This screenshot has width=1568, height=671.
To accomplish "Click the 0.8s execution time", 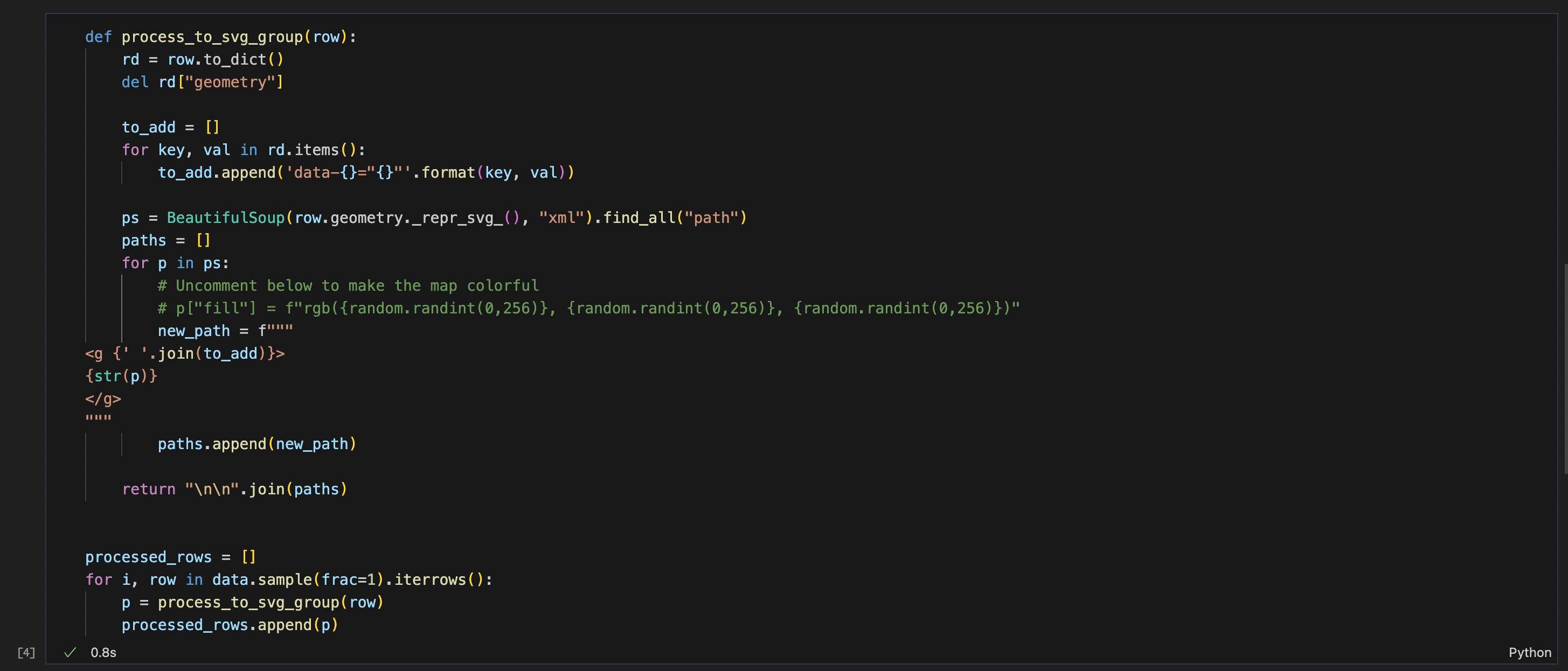I will point(103,652).
